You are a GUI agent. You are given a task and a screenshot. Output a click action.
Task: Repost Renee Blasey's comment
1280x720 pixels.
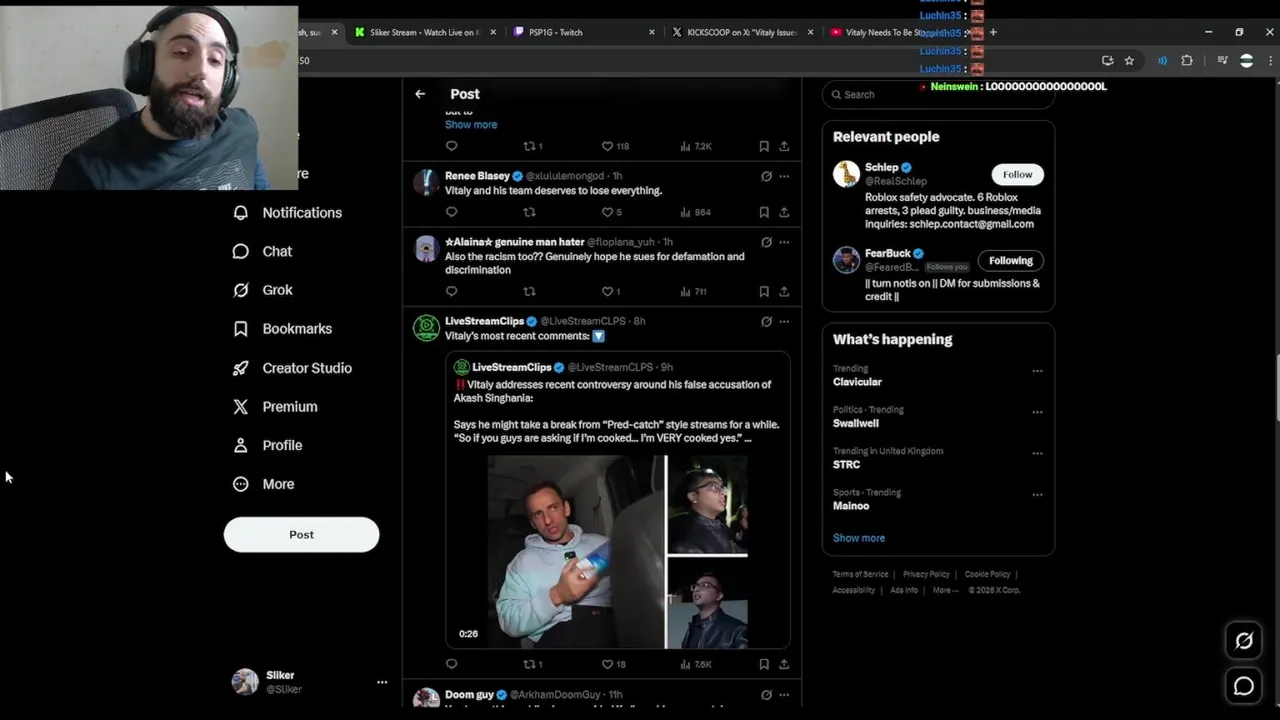(529, 212)
